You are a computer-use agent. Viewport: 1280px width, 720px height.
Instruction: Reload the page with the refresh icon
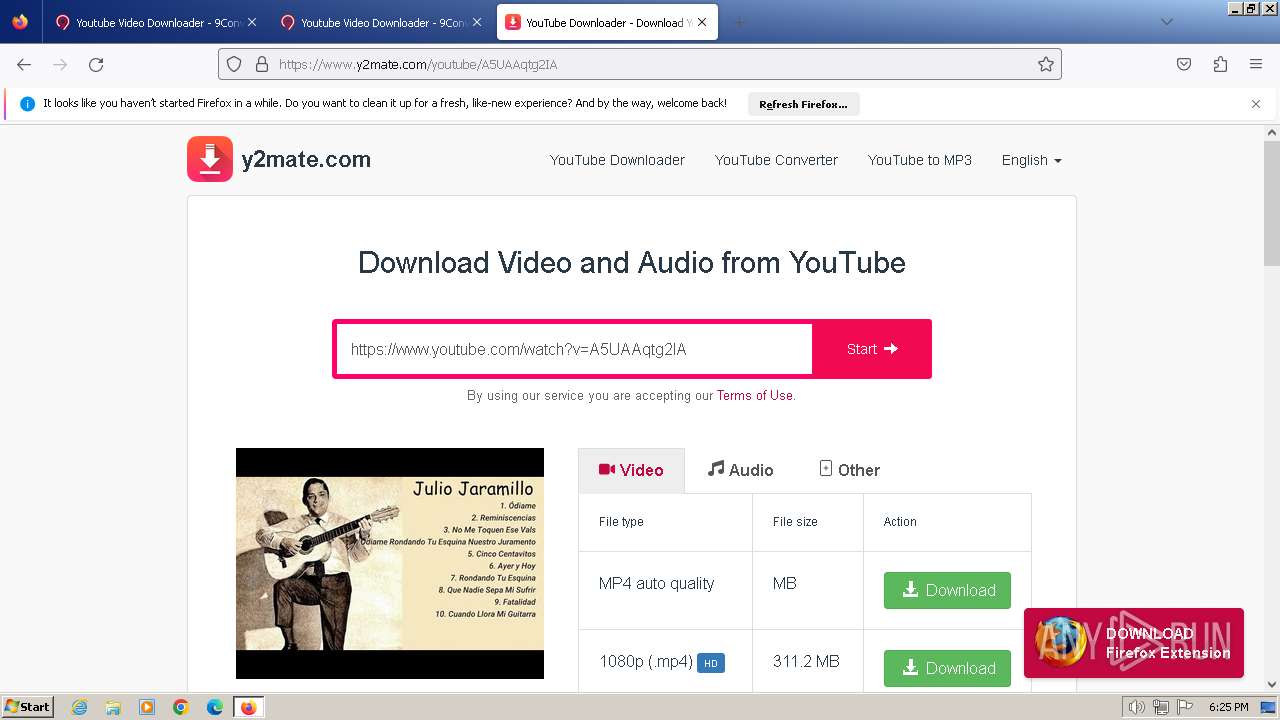point(96,64)
